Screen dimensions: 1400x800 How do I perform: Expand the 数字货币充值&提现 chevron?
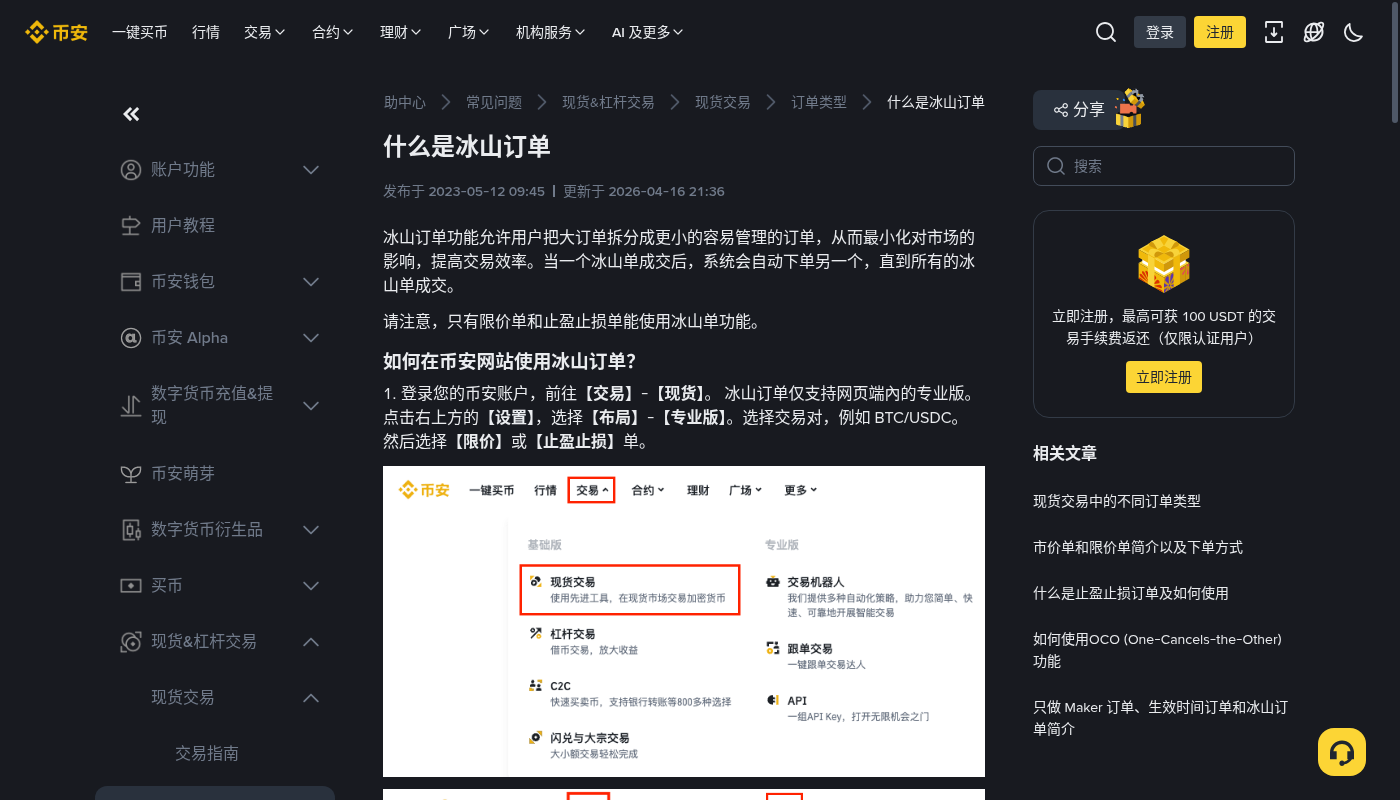311,406
